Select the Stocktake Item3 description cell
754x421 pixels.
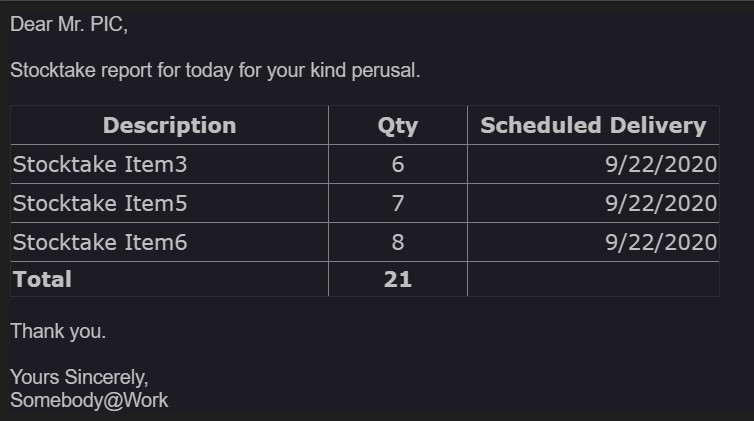click(100, 164)
